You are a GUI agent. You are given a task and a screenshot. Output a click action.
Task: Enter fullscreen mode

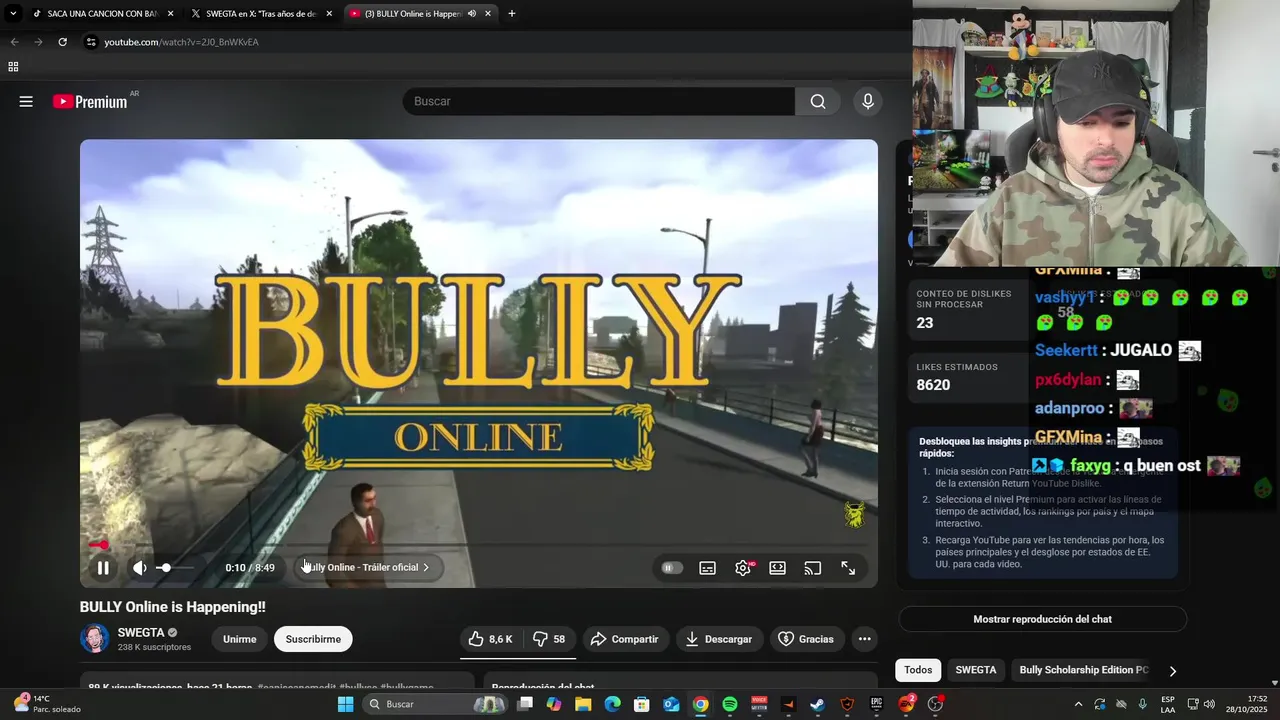(x=848, y=568)
